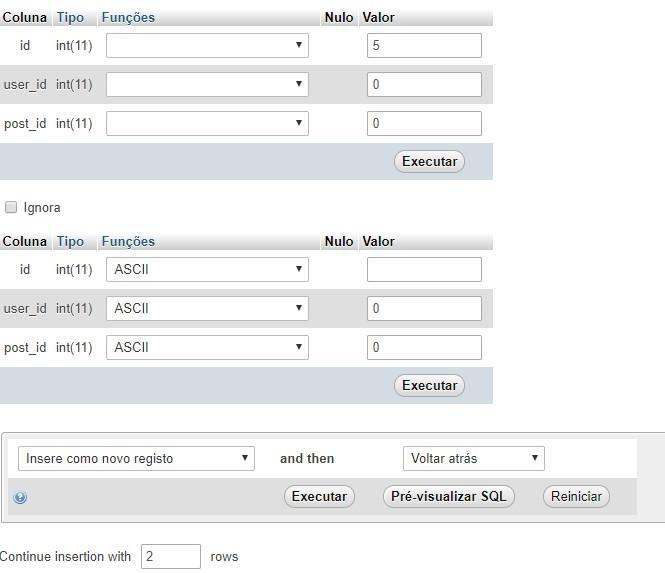The image size is (665, 573).
Task: Open function dropdown for first post_id row
Action: click(x=207, y=123)
